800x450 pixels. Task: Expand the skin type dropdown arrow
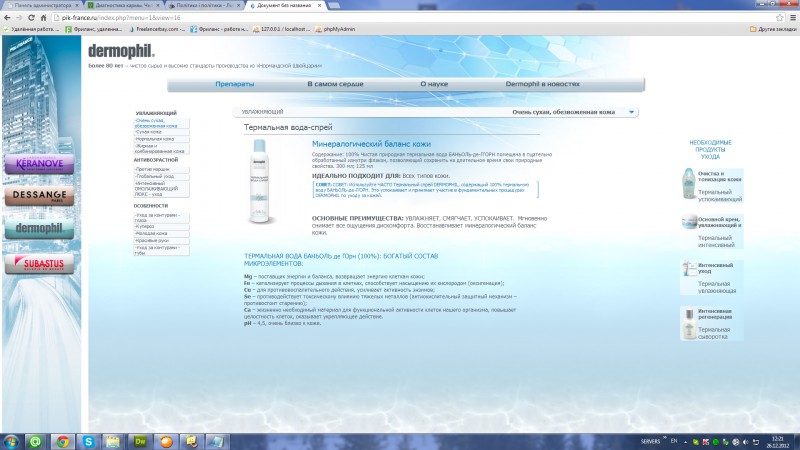[631, 112]
